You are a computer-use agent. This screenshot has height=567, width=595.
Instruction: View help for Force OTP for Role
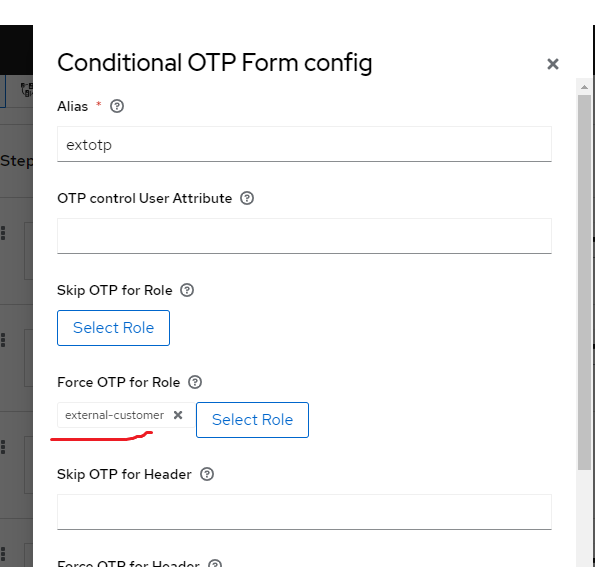[x=195, y=382]
